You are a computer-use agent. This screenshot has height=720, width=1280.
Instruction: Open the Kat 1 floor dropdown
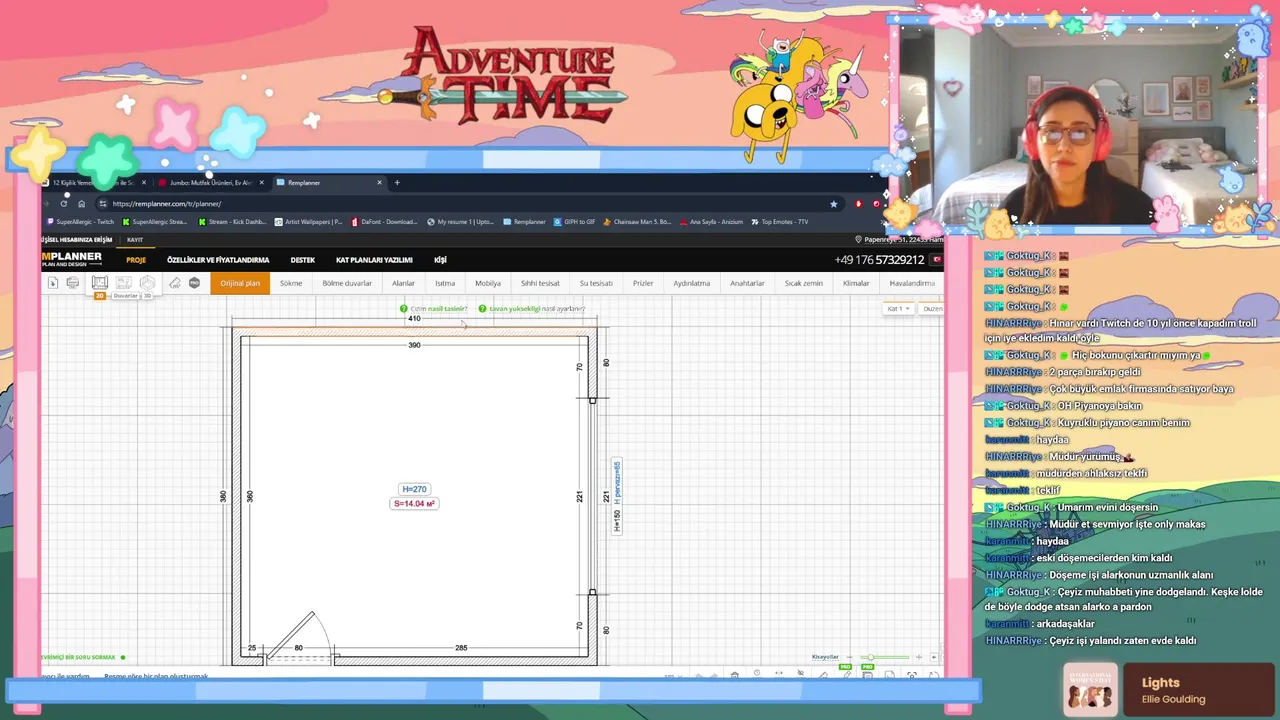(898, 308)
